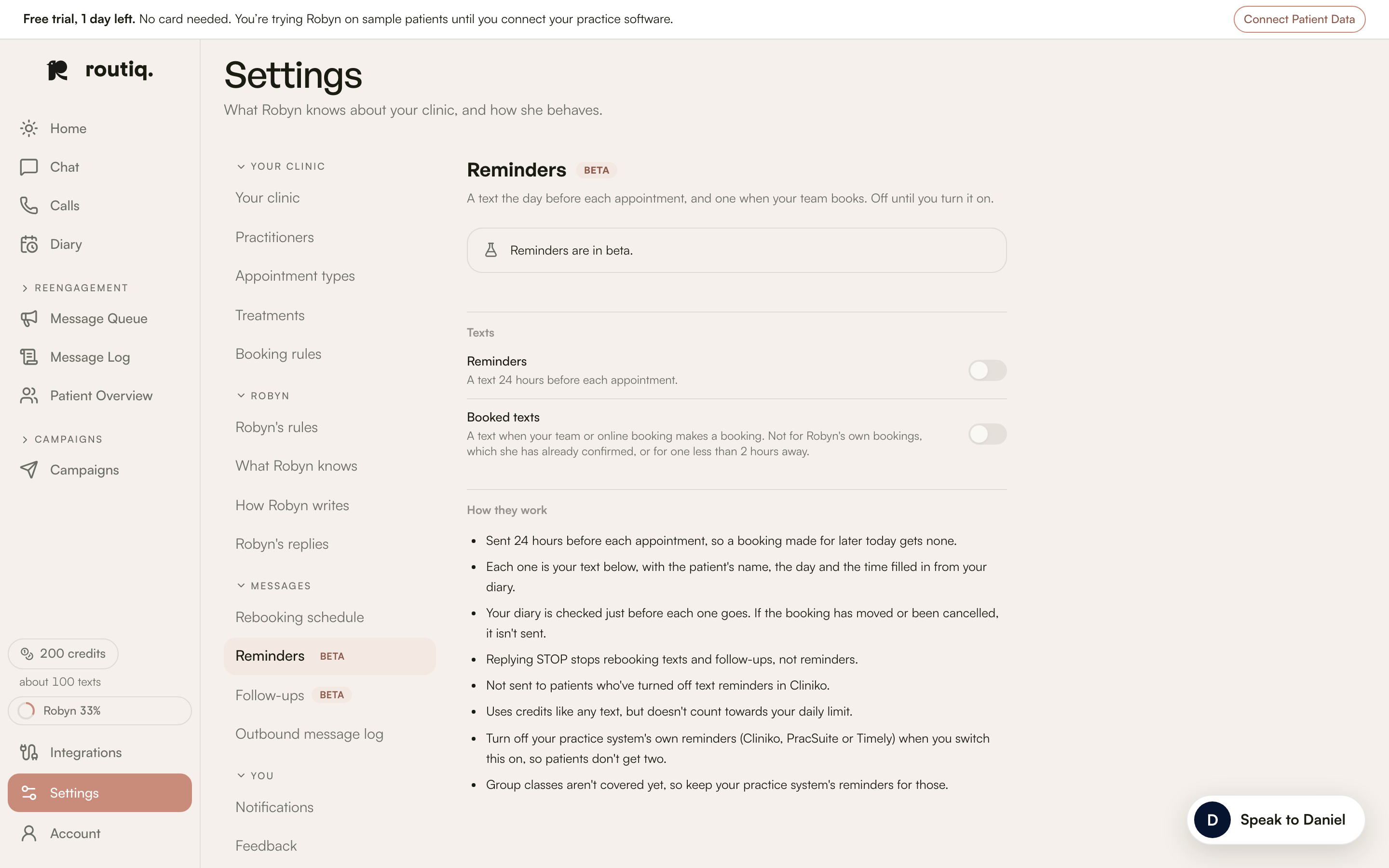Expand the CAMPAIGNS sidebar group
1389x868 pixels.
pos(62,439)
